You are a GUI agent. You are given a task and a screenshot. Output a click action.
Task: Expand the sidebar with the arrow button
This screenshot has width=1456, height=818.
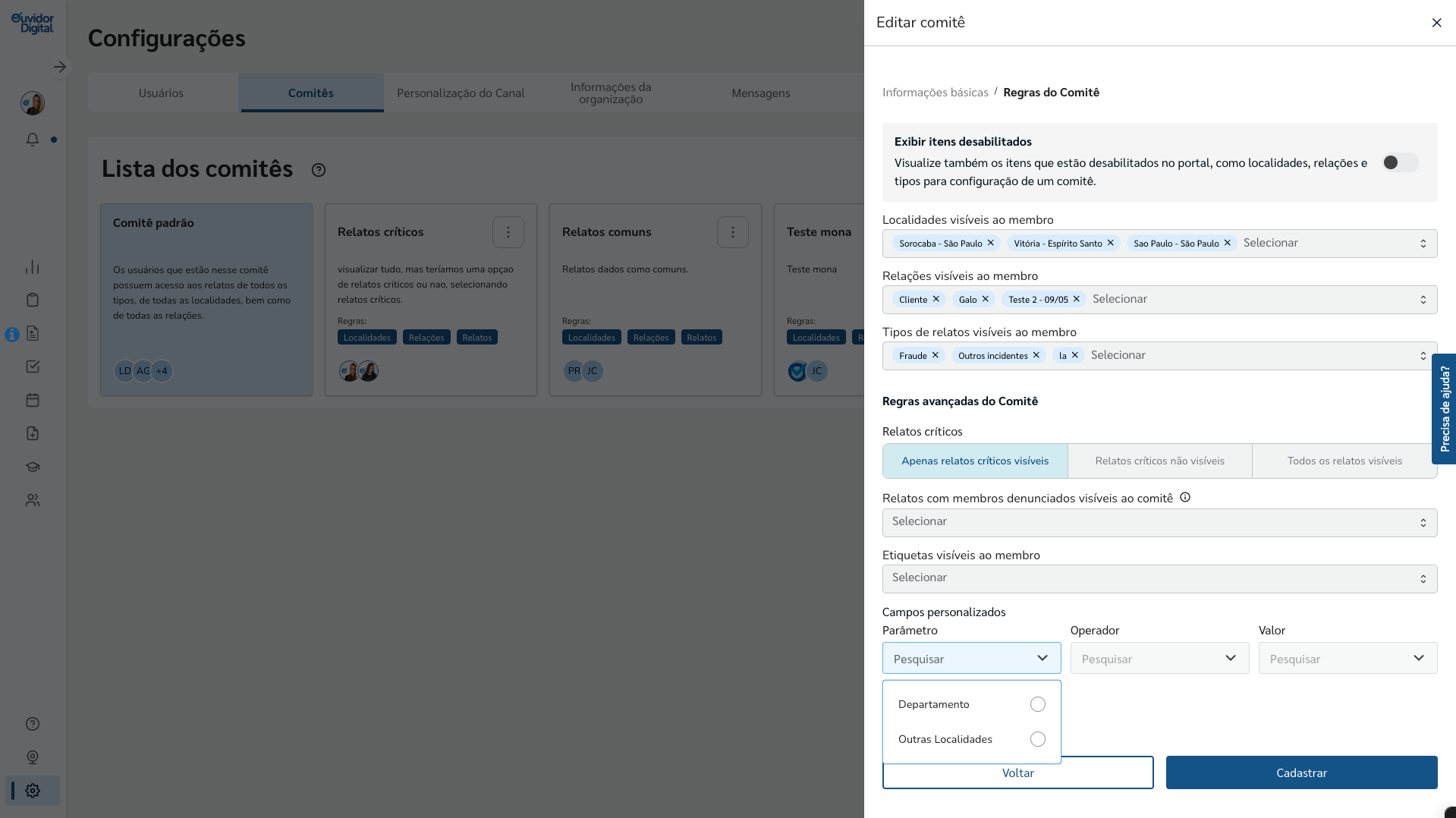60,67
